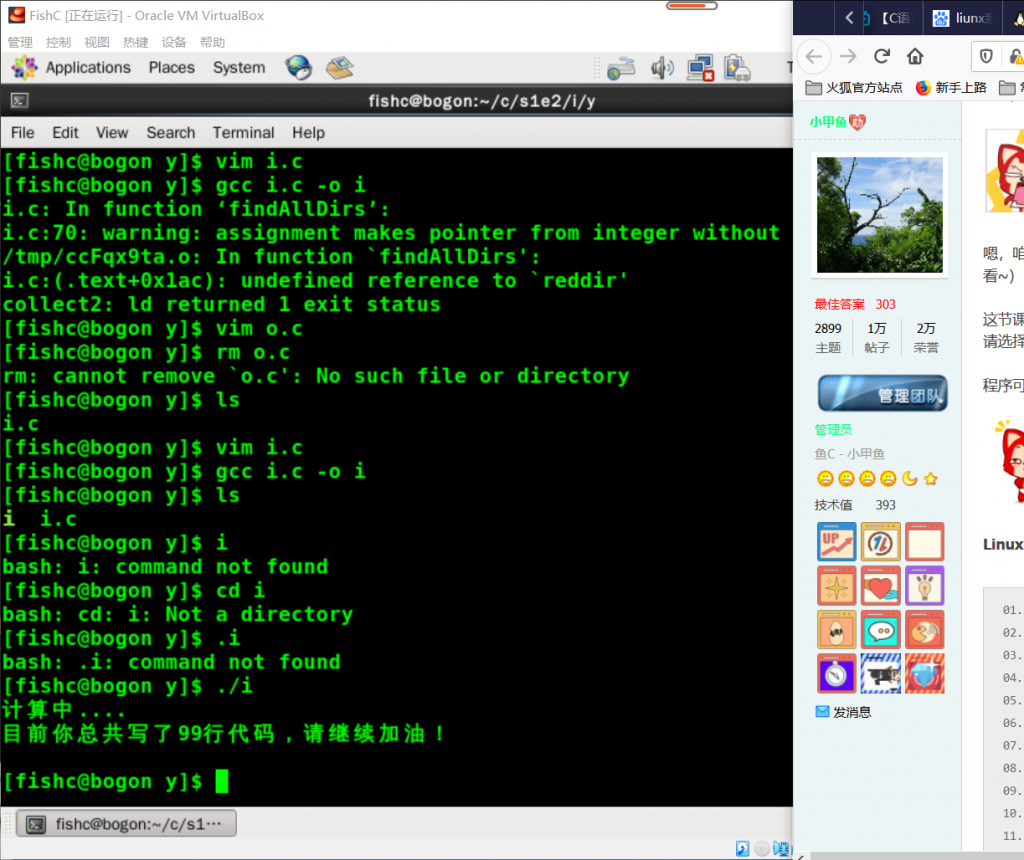Viewport: 1024px width, 860px height.
Task: Click the compass medal badge
Action: (x=836, y=673)
